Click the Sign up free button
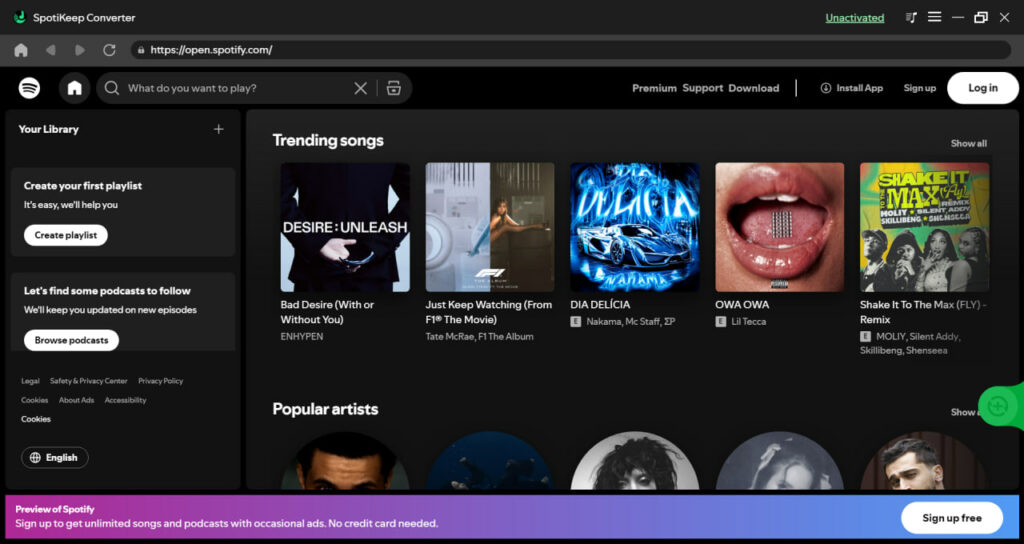 [952, 518]
